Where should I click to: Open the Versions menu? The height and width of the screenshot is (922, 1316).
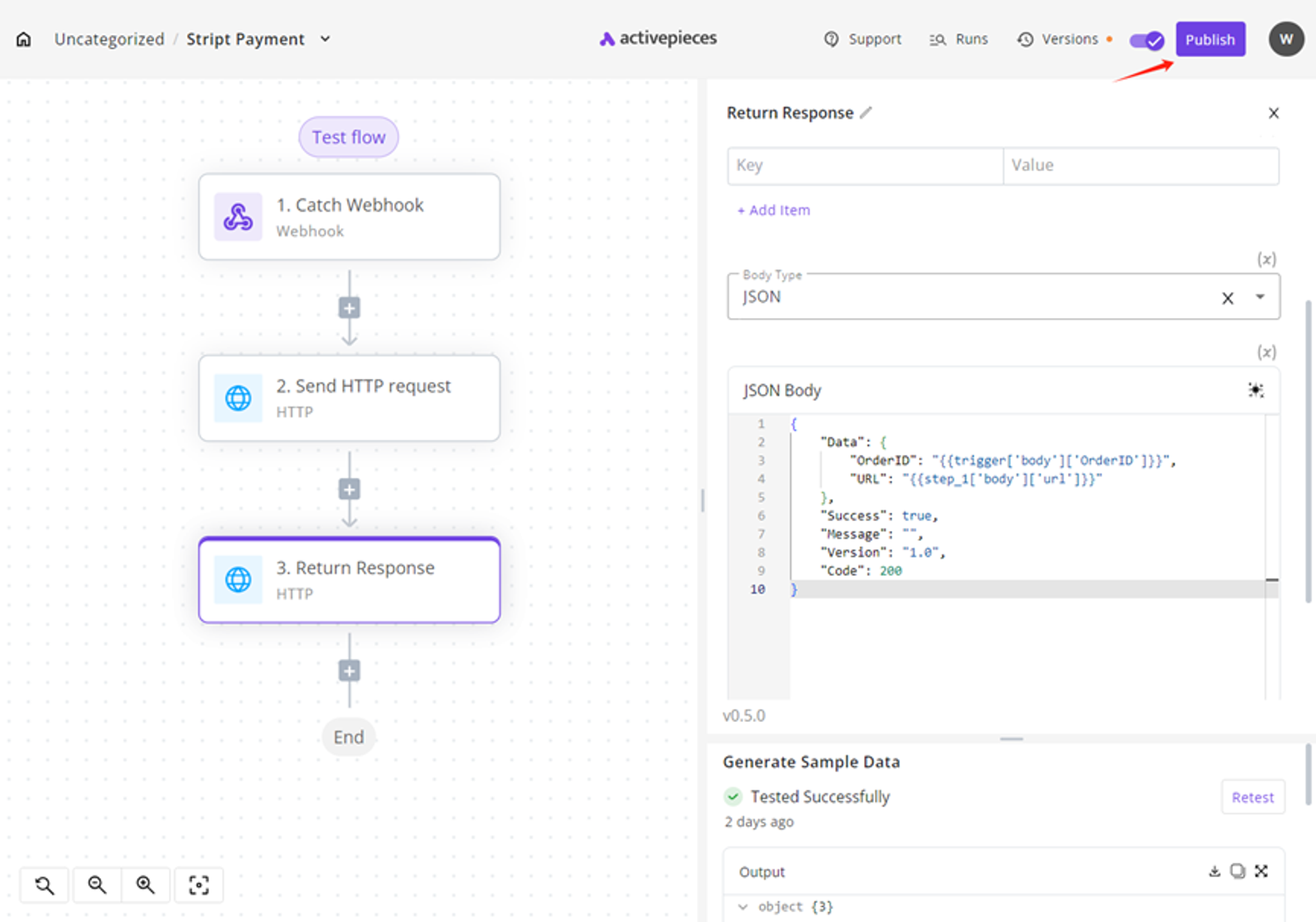point(1058,39)
